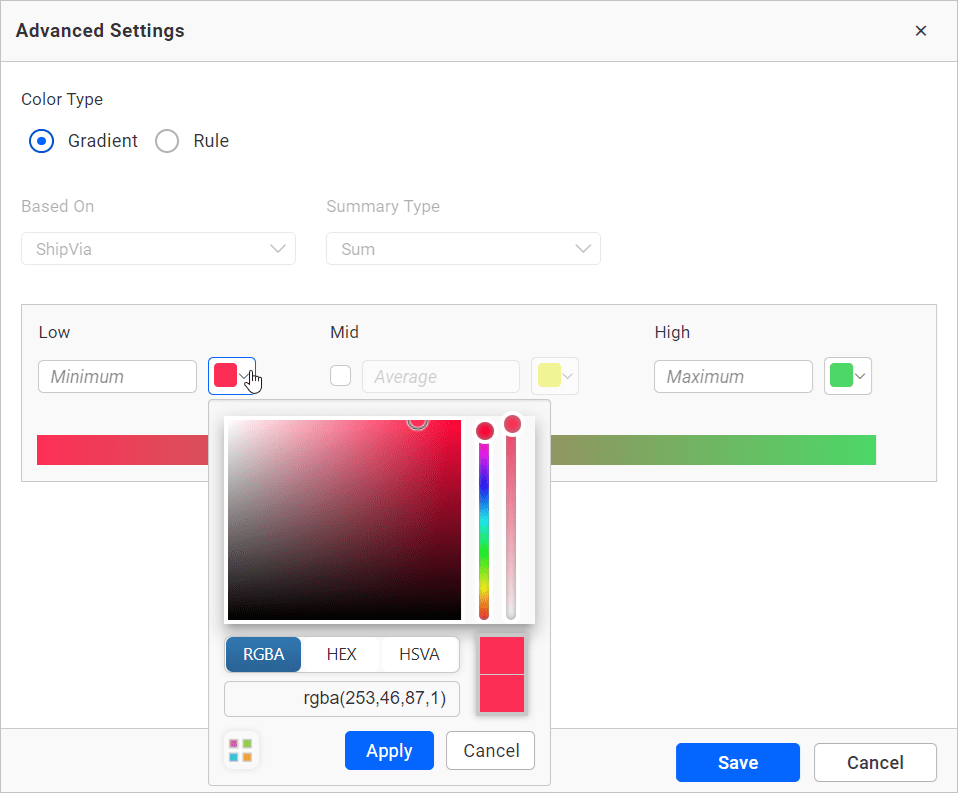Screen dimensions: 958x793
Task: Click Apply in the color picker
Action: (389, 751)
